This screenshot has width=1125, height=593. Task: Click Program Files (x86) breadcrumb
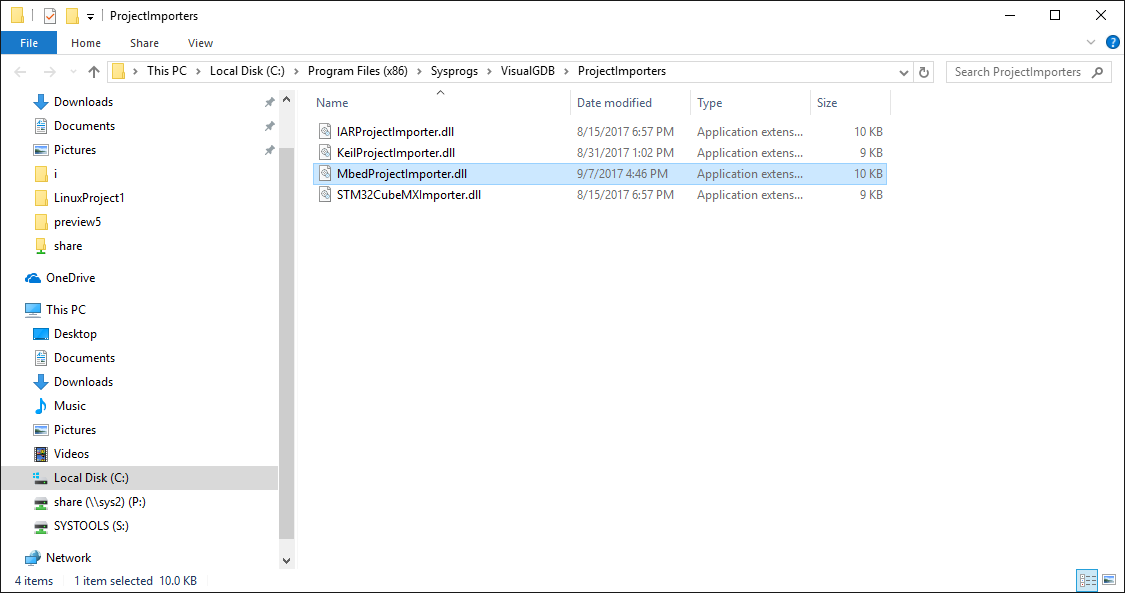click(x=357, y=71)
